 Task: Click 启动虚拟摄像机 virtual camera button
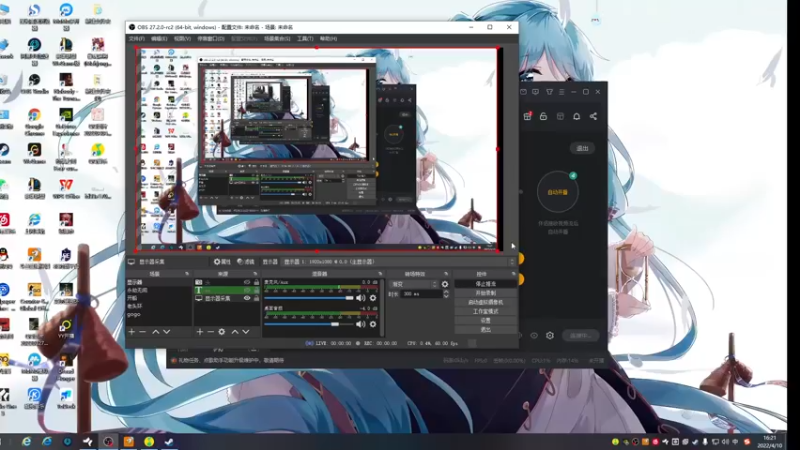click(x=485, y=302)
